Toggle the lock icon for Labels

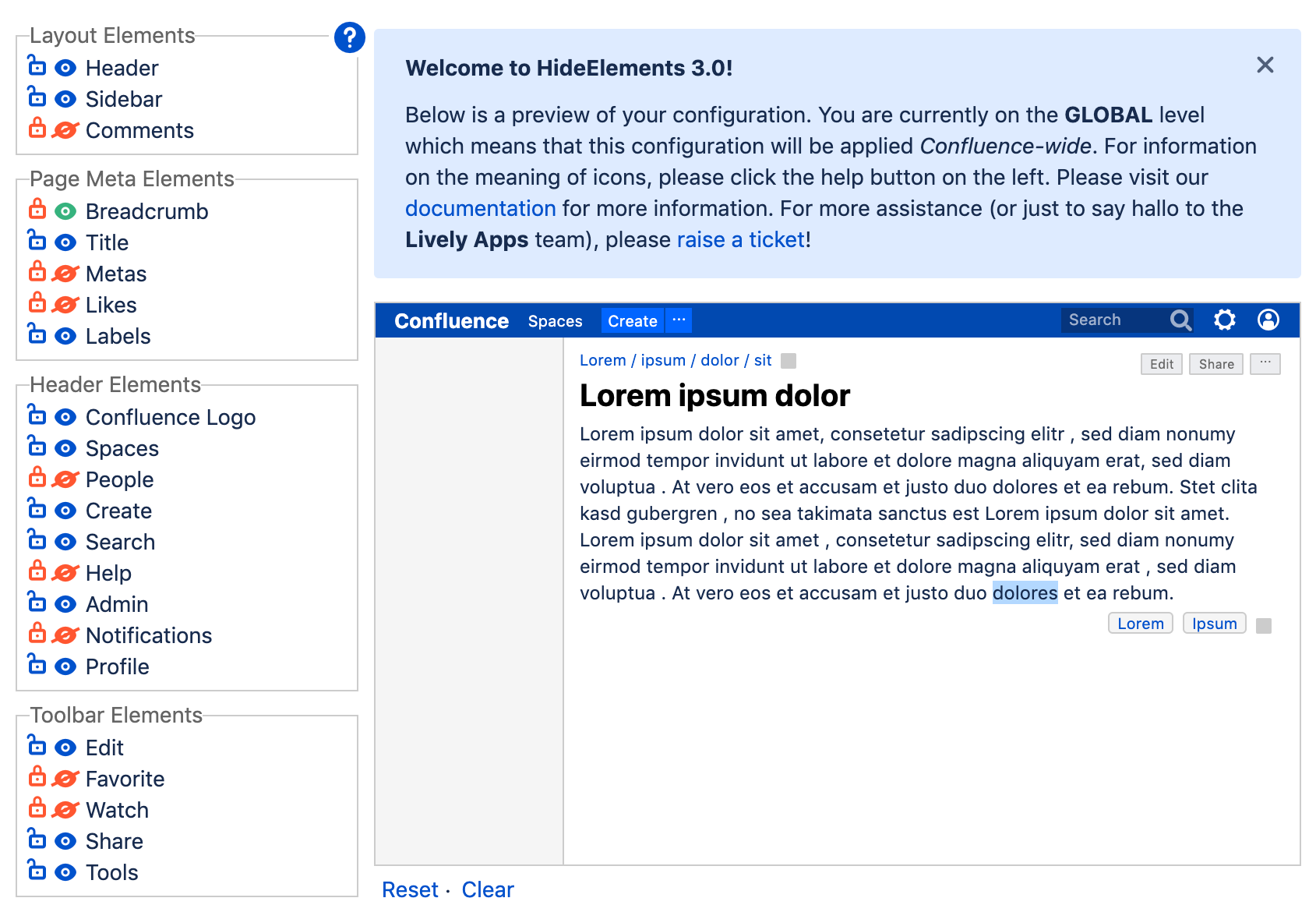[x=37, y=334]
